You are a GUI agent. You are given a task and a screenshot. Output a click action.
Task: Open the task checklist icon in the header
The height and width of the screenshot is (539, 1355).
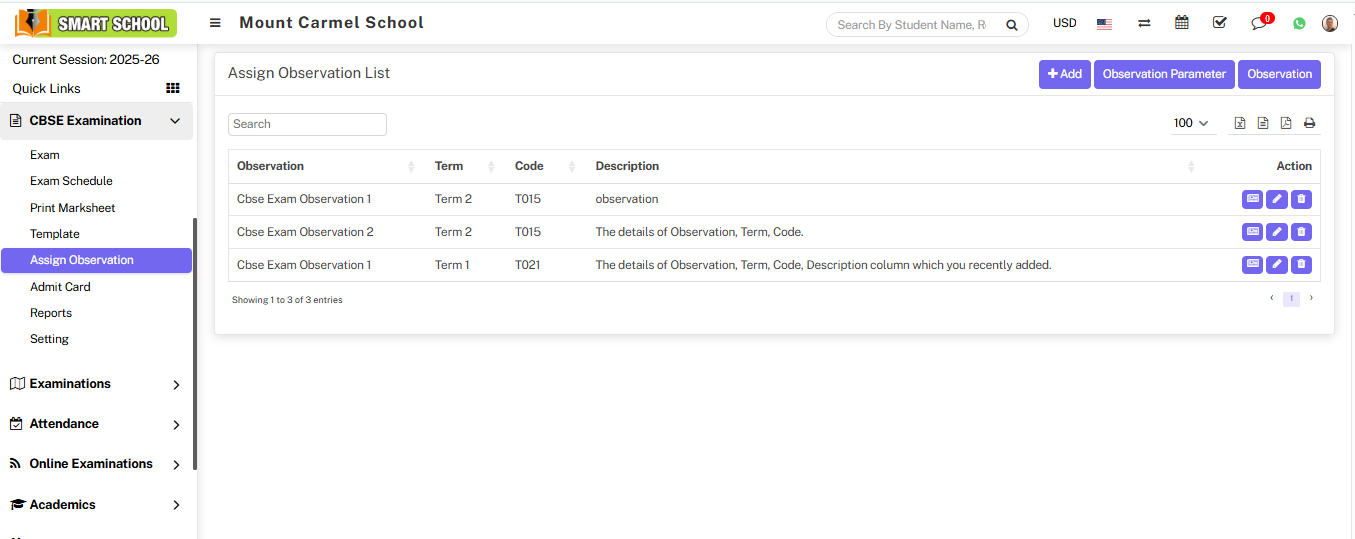click(1219, 23)
